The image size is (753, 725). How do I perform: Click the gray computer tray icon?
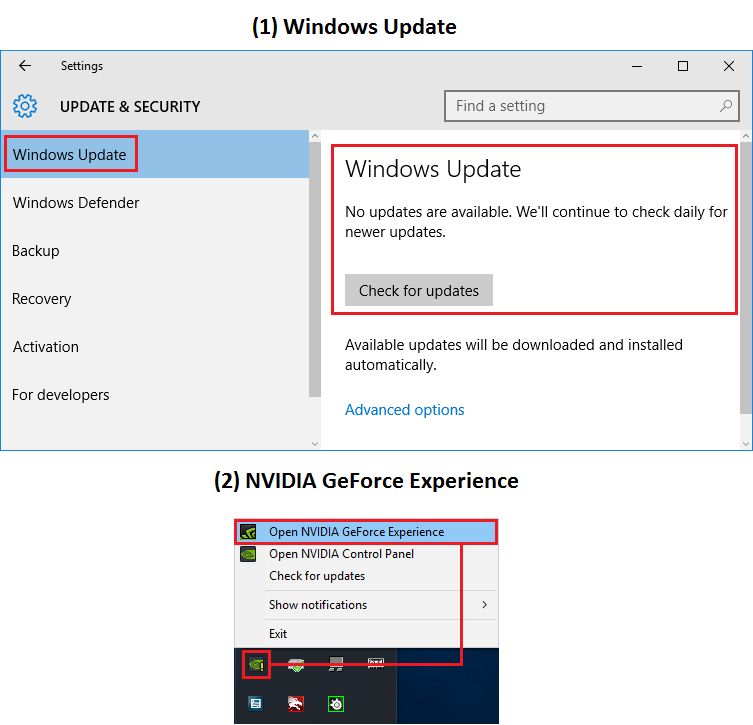[x=337, y=663]
